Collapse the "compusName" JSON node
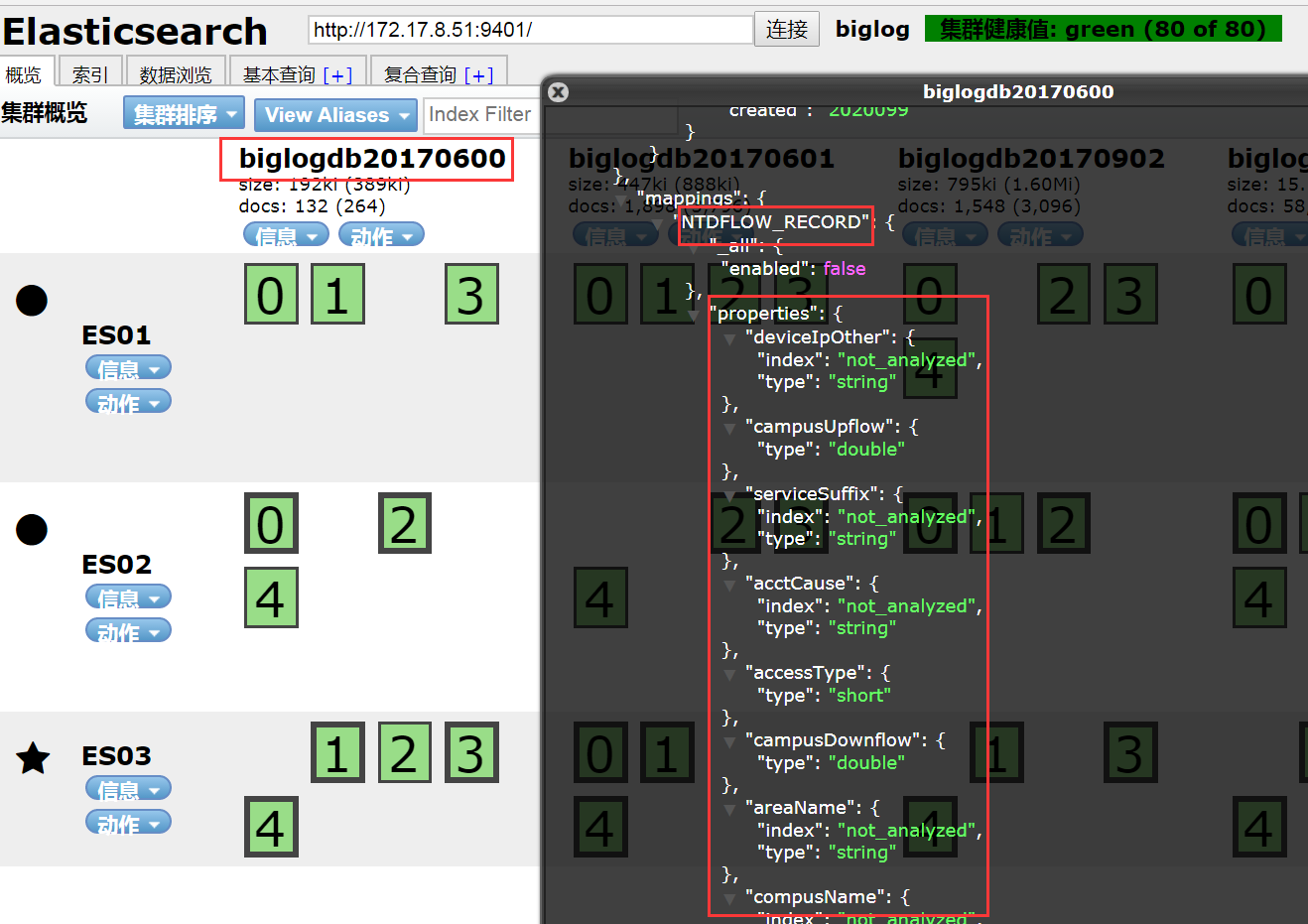The image size is (1308, 924). 730,898
